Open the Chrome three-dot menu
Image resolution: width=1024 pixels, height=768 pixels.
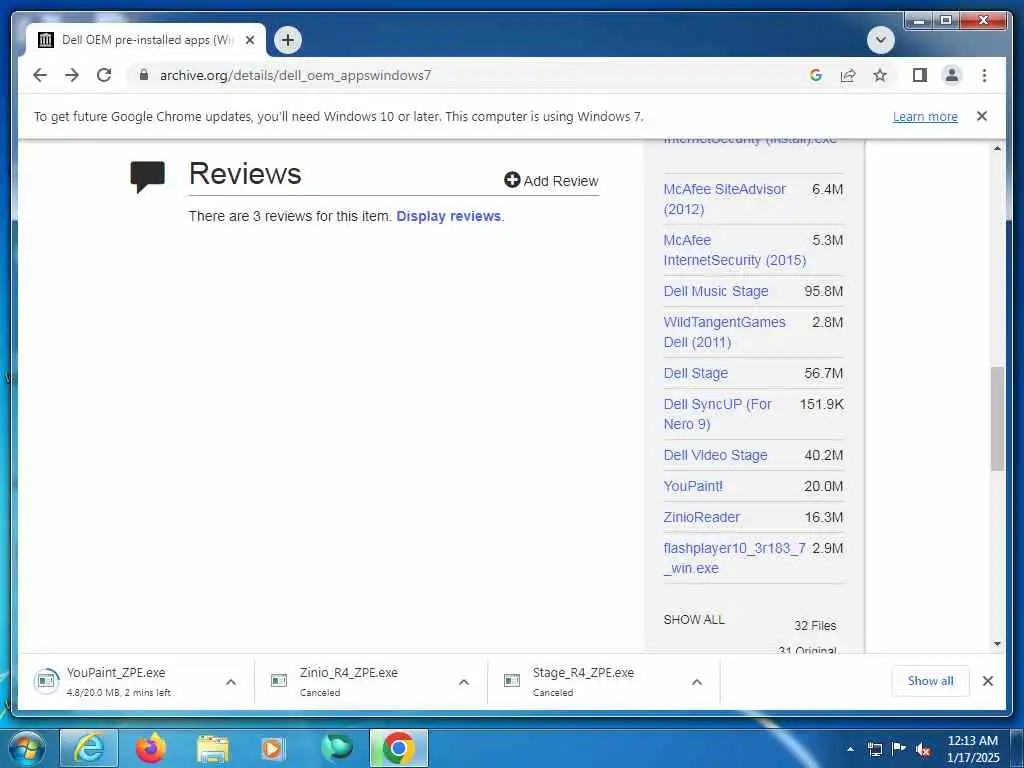(984, 75)
